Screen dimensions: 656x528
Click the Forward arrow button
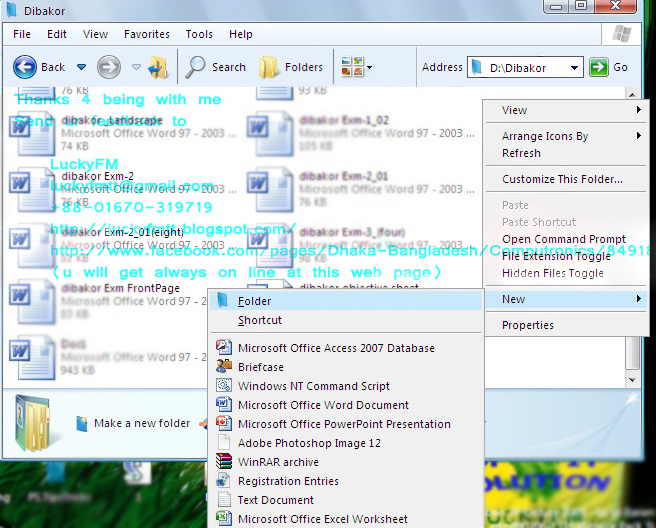coord(109,67)
